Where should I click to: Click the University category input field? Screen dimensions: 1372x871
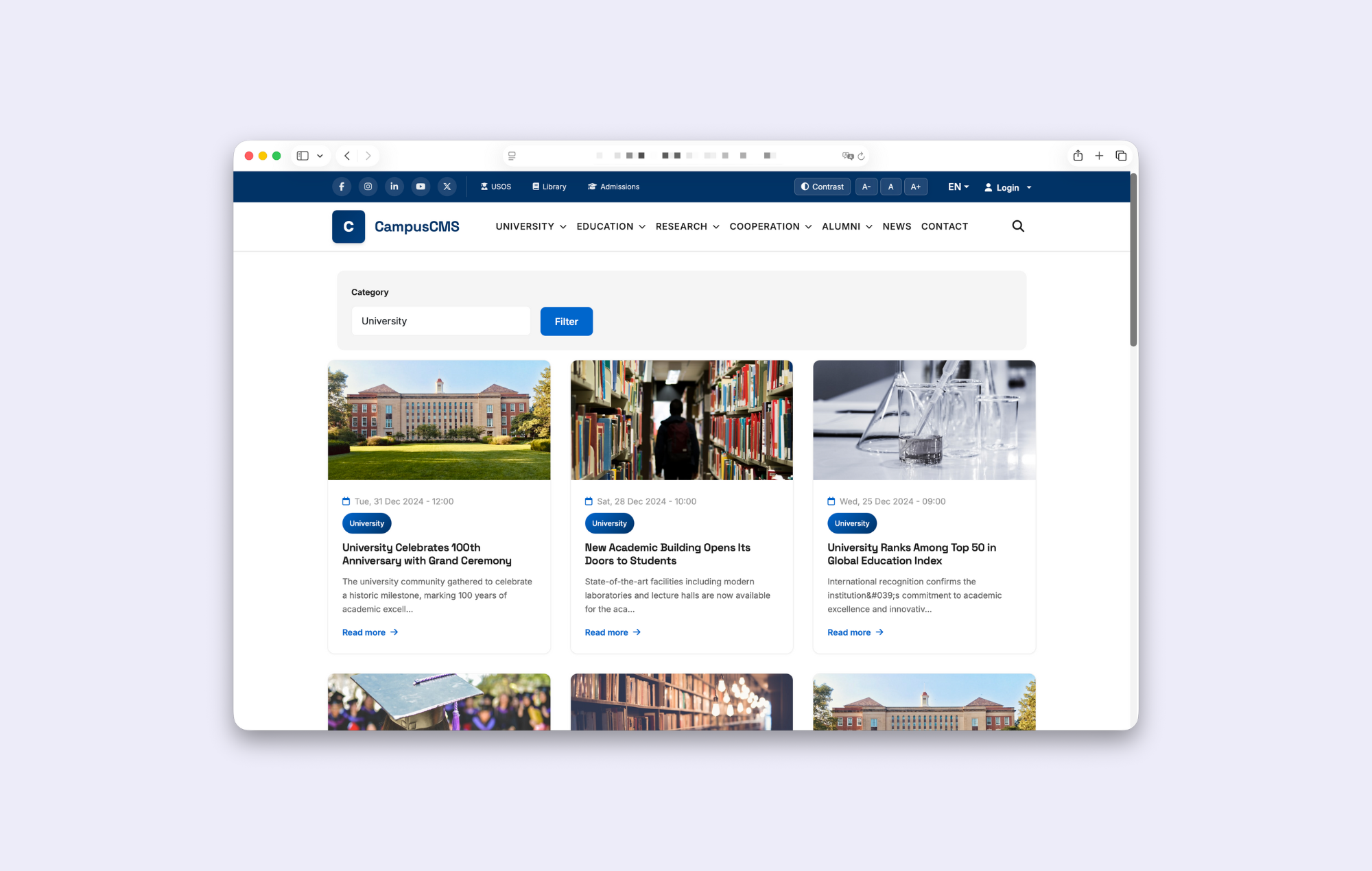pos(440,320)
